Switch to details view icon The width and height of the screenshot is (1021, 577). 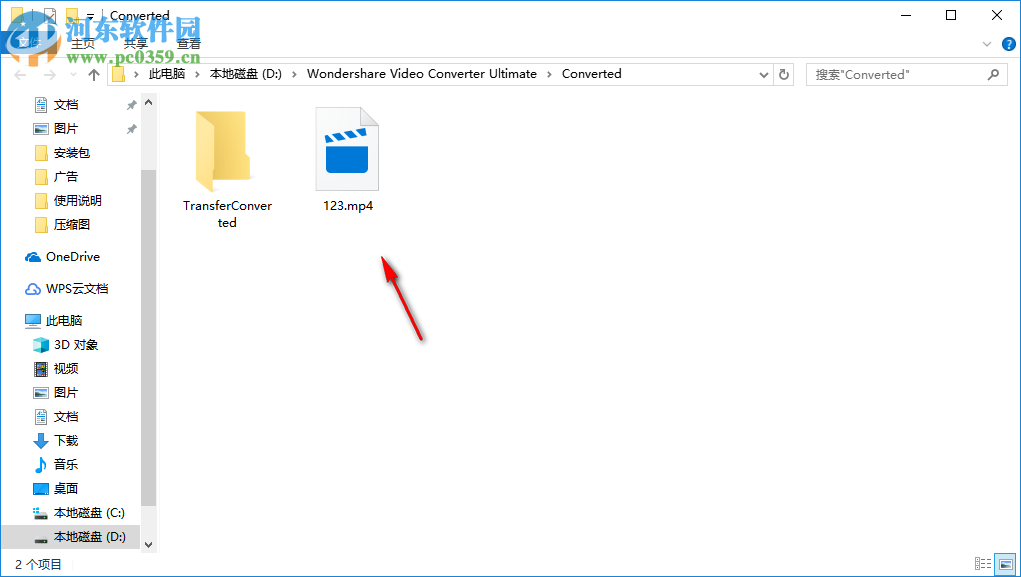(x=983, y=564)
